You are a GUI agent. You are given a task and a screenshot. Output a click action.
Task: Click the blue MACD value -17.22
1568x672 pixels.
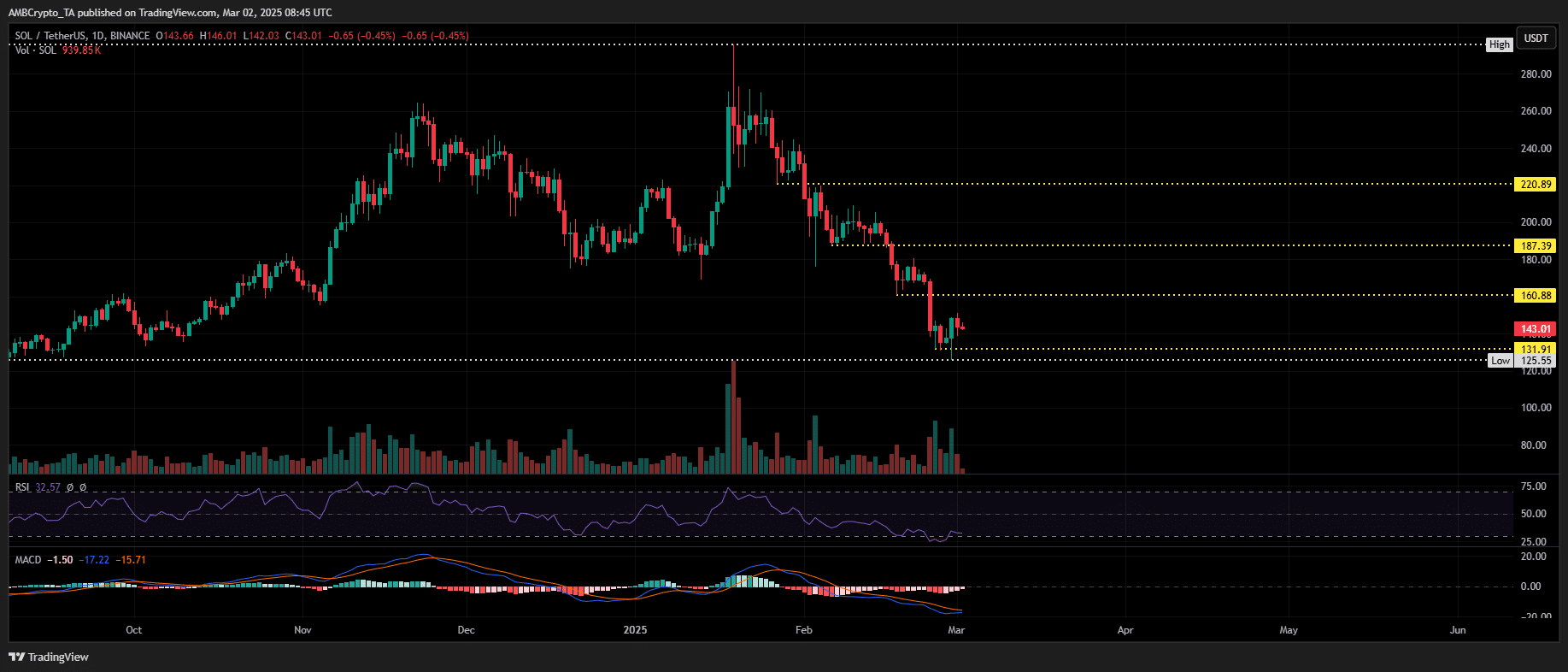(x=95, y=560)
